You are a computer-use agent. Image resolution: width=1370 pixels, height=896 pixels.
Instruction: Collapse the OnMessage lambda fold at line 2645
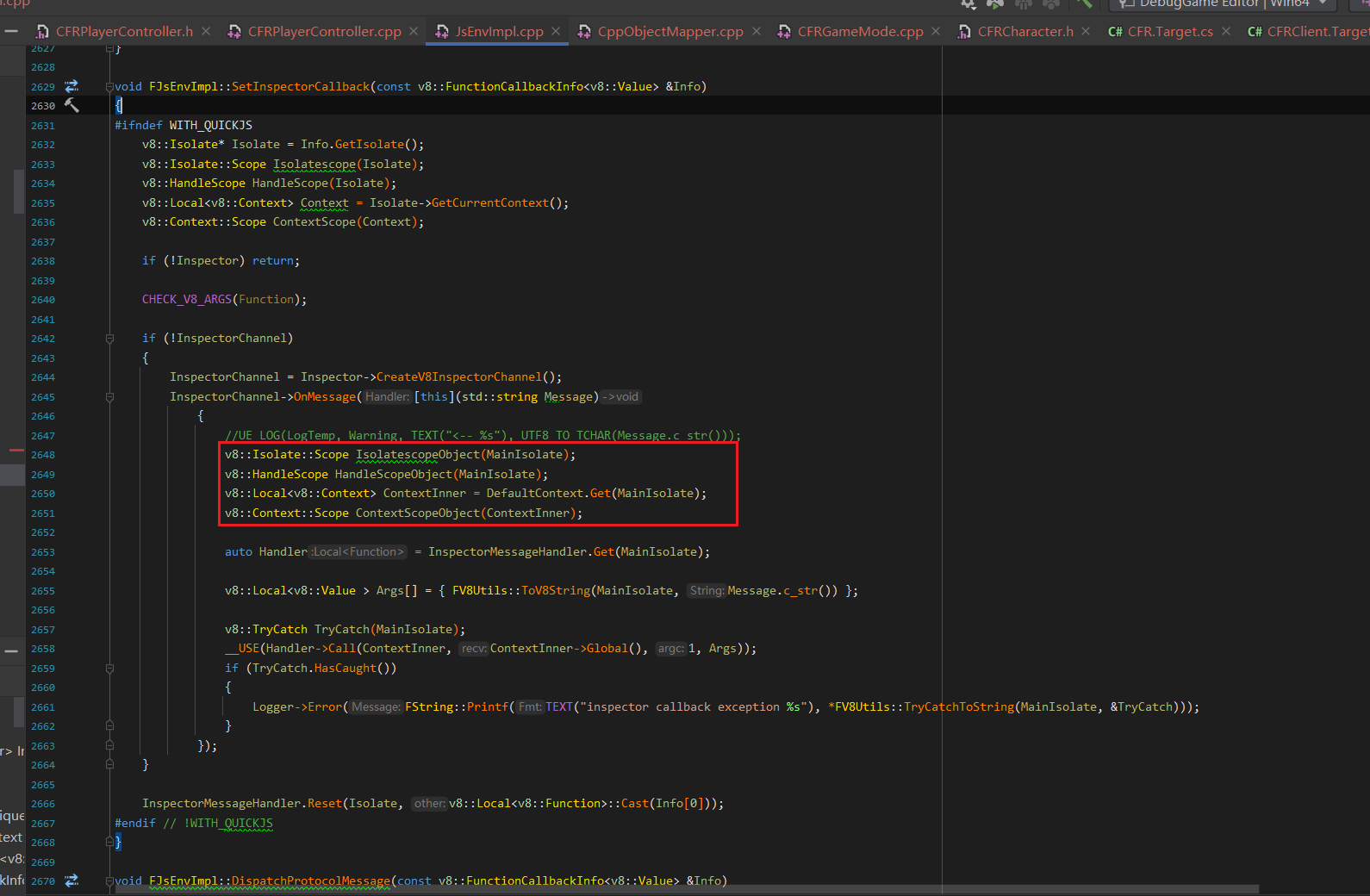click(109, 396)
